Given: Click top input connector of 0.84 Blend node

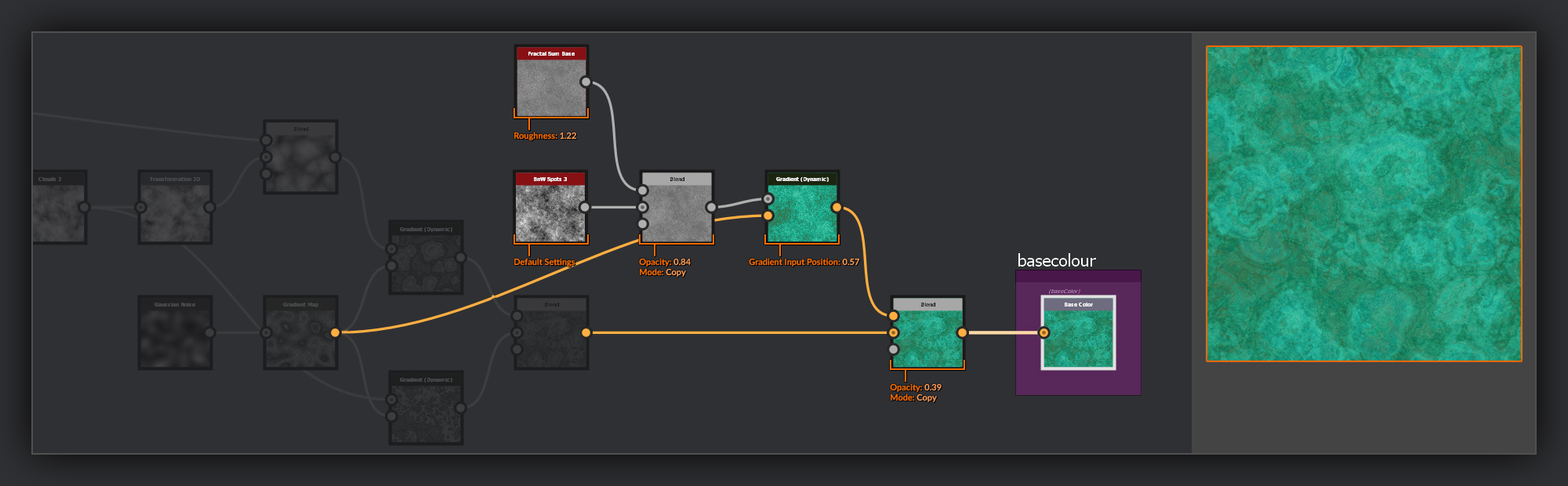Looking at the screenshot, I should coord(643,190).
